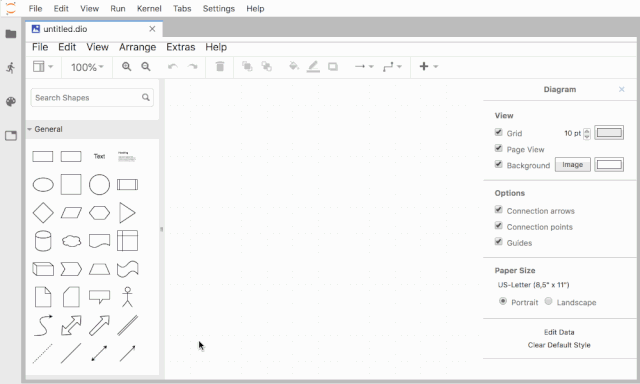Click the To Back toolbar icon
640x384 pixels.
point(267,67)
